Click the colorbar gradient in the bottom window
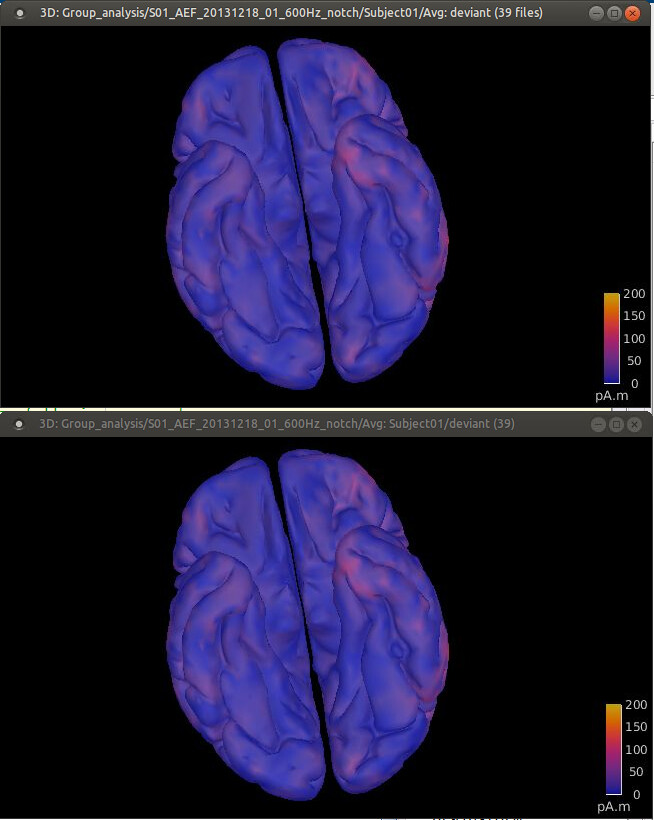The image size is (654, 820). tap(614, 749)
